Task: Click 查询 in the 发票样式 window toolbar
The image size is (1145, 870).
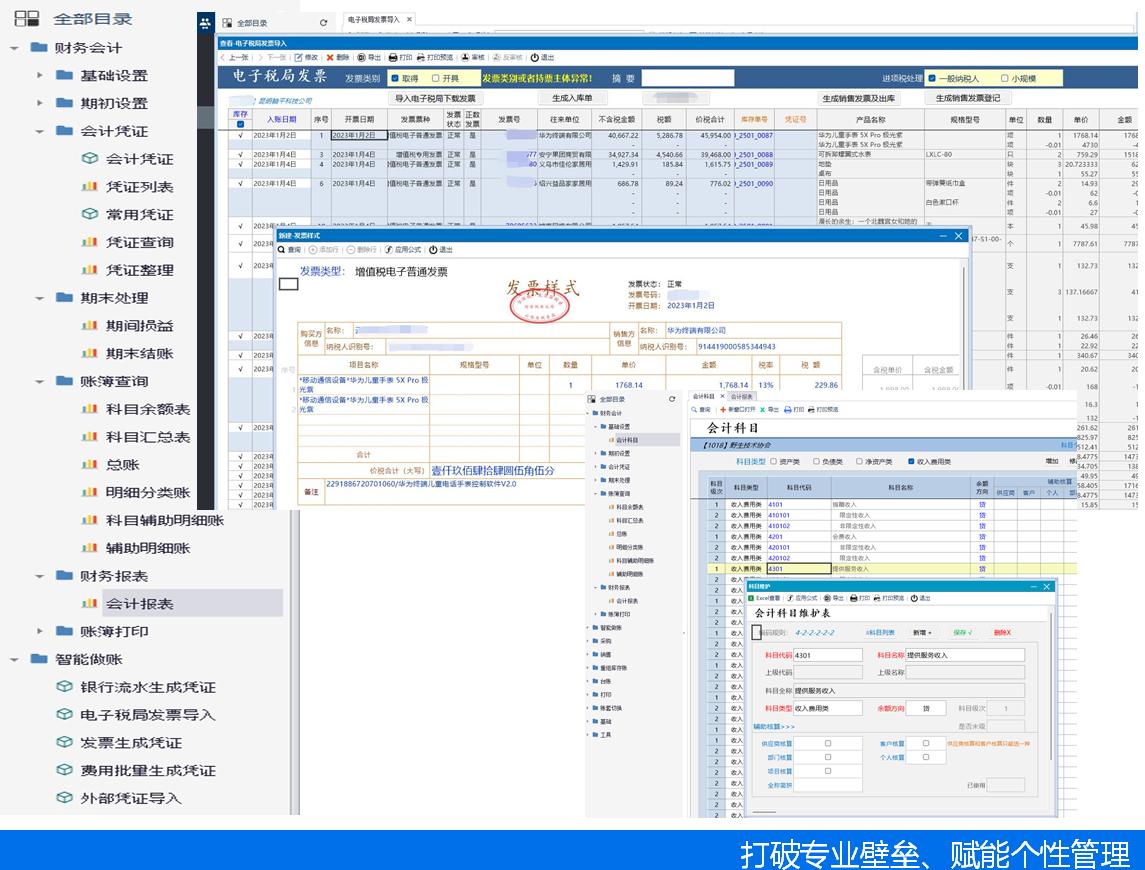Action: coord(289,250)
